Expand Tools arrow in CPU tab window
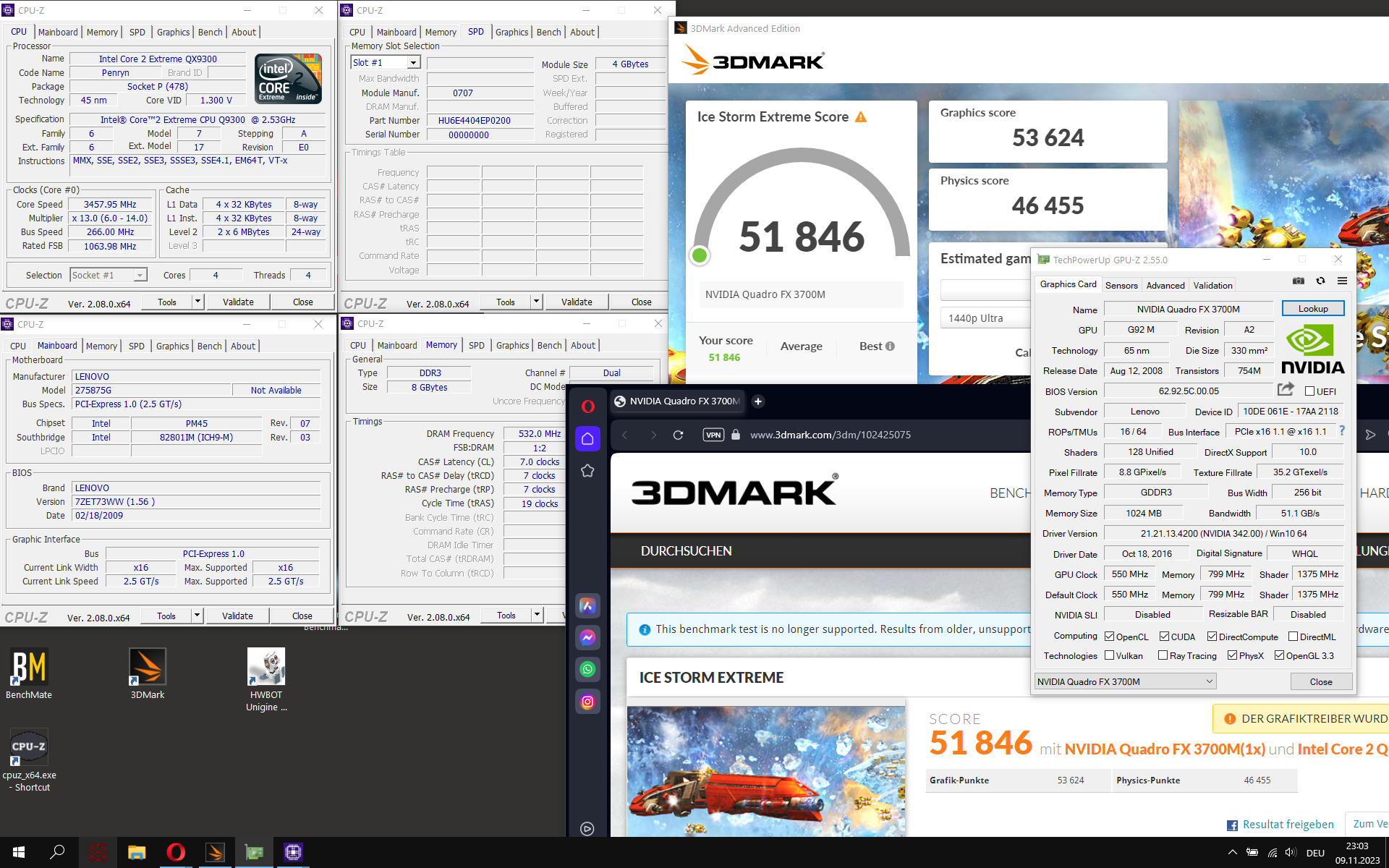The height and width of the screenshot is (868, 1389). click(x=197, y=302)
